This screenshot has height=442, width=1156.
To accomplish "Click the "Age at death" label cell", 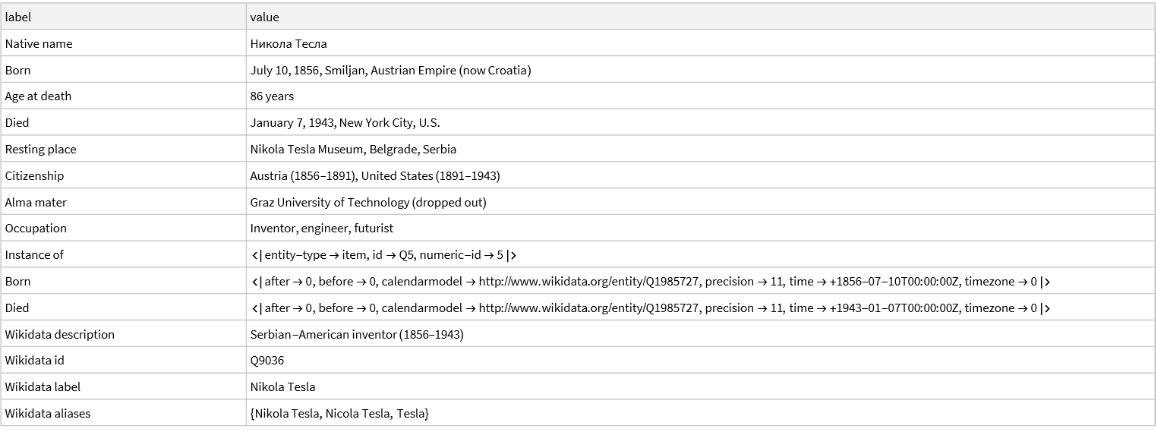I will tap(38, 96).
